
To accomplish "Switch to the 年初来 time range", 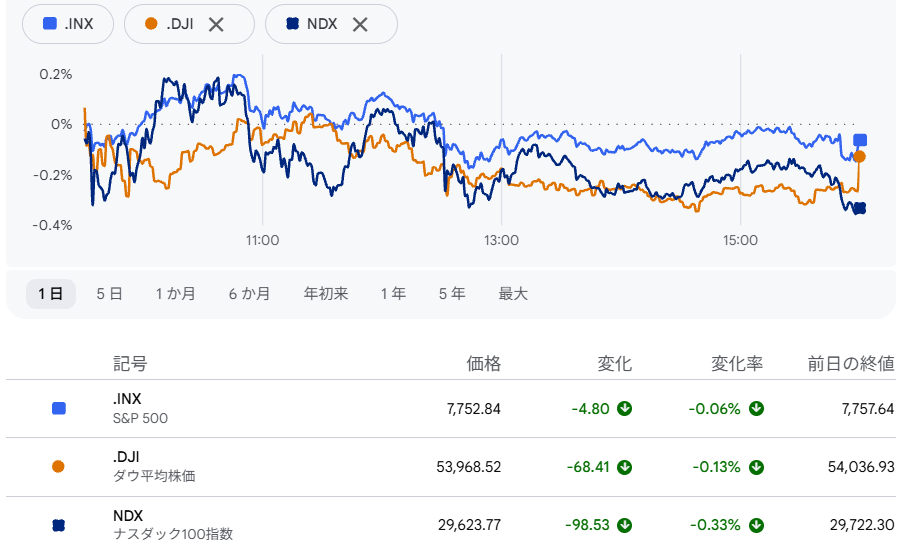I will 326,294.
